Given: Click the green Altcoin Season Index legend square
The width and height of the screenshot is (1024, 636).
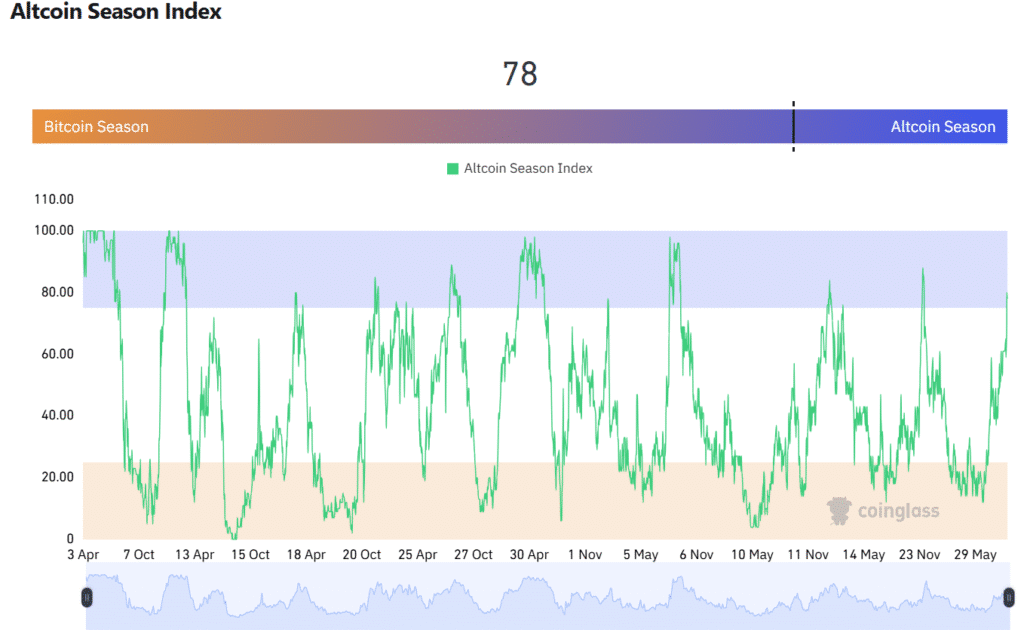Looking at the screenshot, I should (453, 169).
